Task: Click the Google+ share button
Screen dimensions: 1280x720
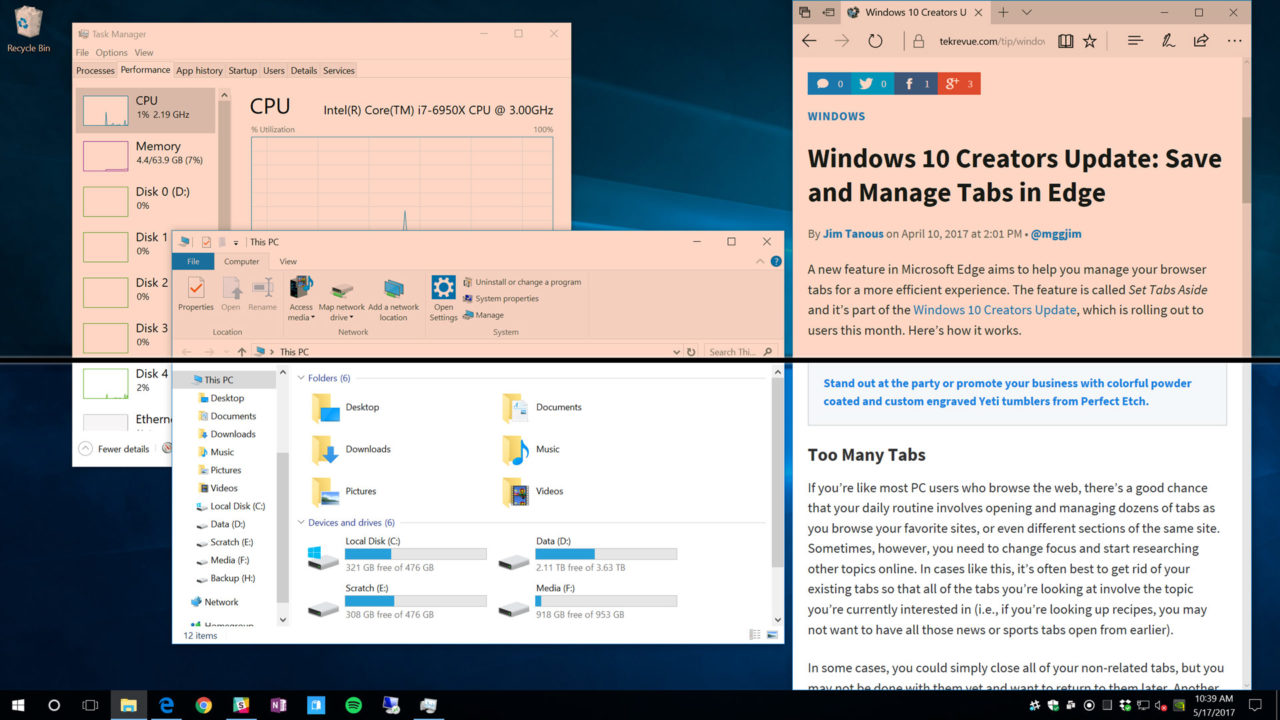Action: tap(958, 84)
